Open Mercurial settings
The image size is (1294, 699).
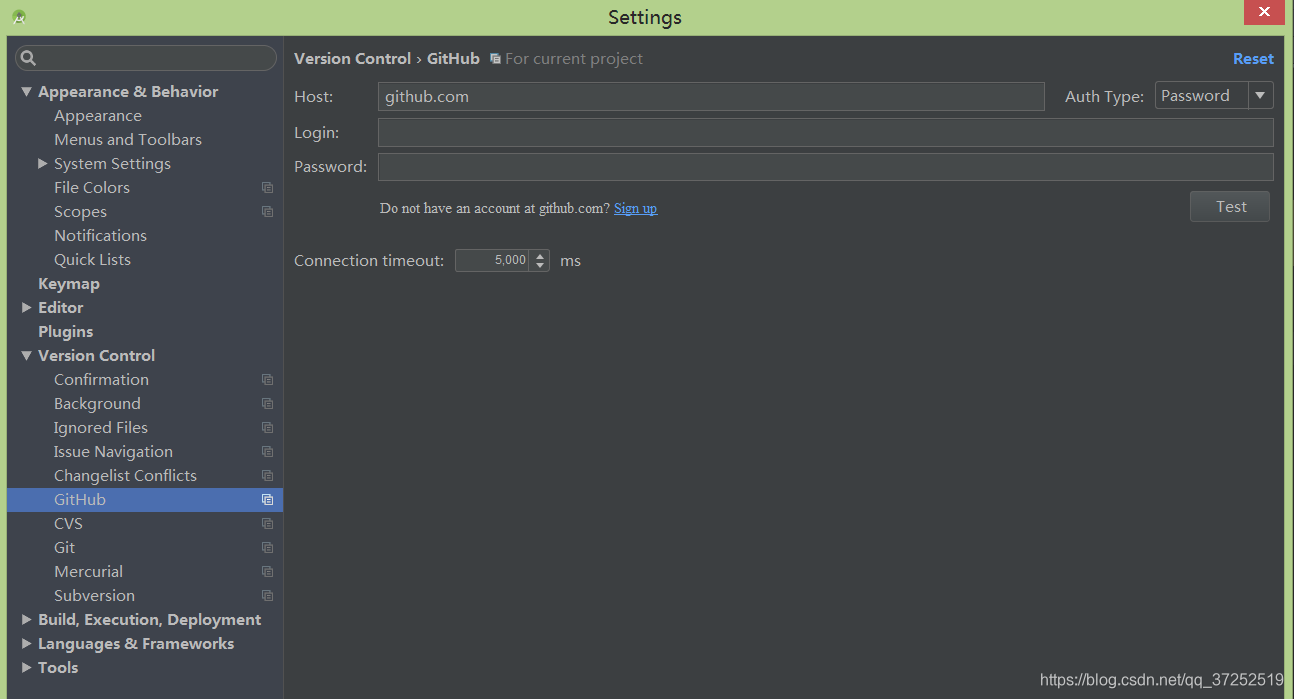point(88,572)
